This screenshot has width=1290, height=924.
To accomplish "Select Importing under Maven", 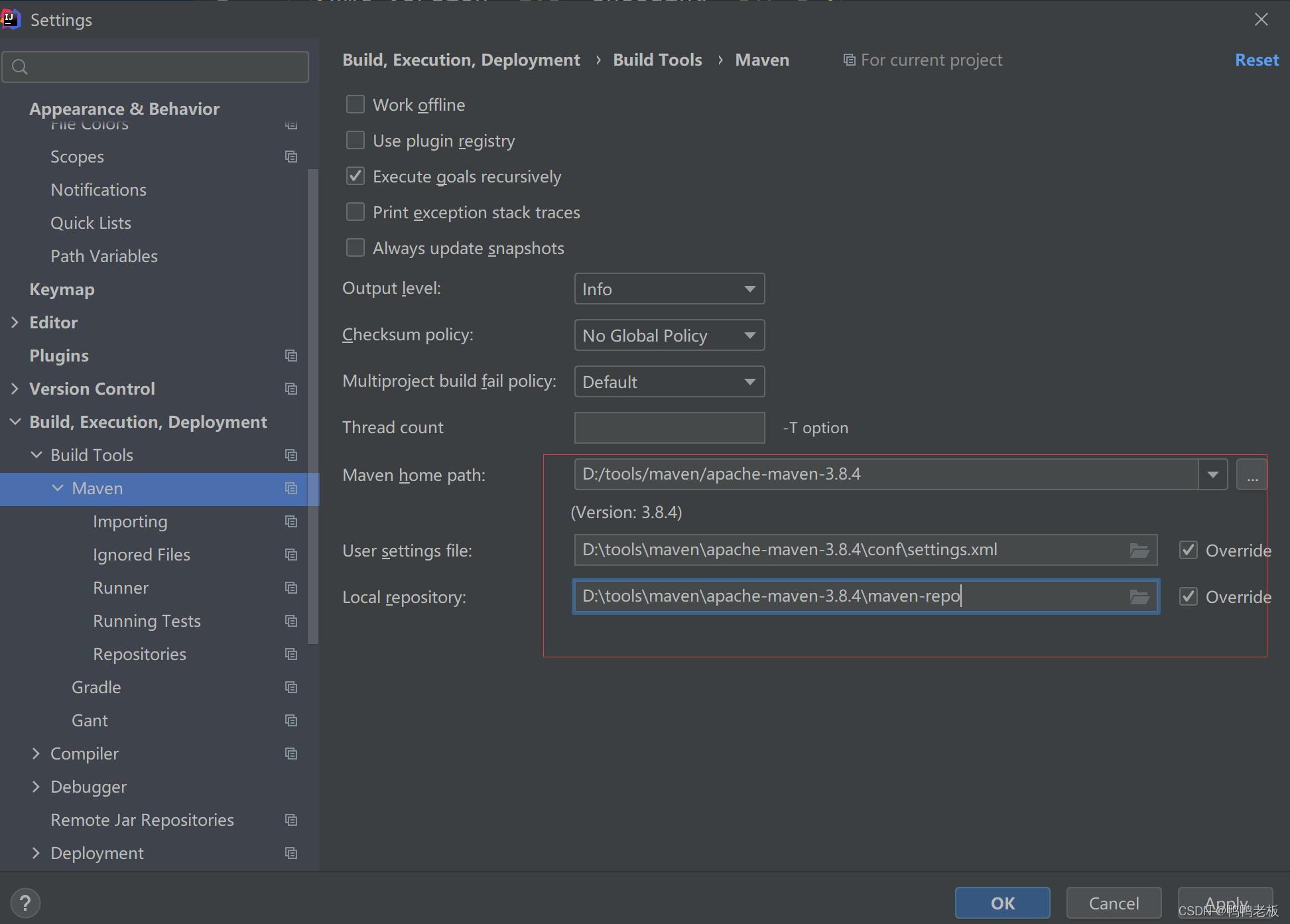I will click(x=130, y=521).
